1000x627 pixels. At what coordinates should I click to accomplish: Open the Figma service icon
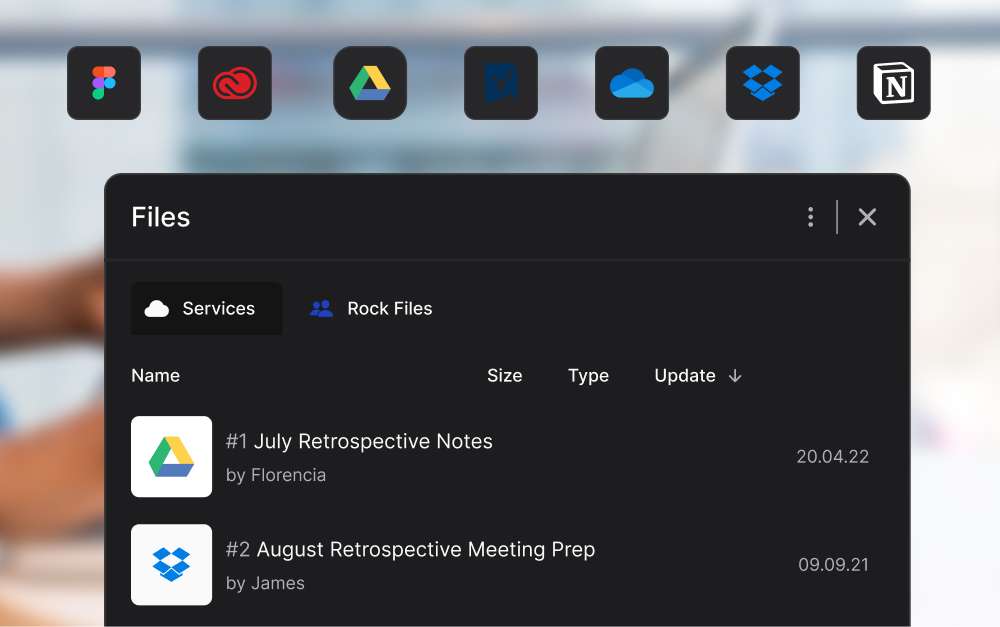[x=104, y=83]
